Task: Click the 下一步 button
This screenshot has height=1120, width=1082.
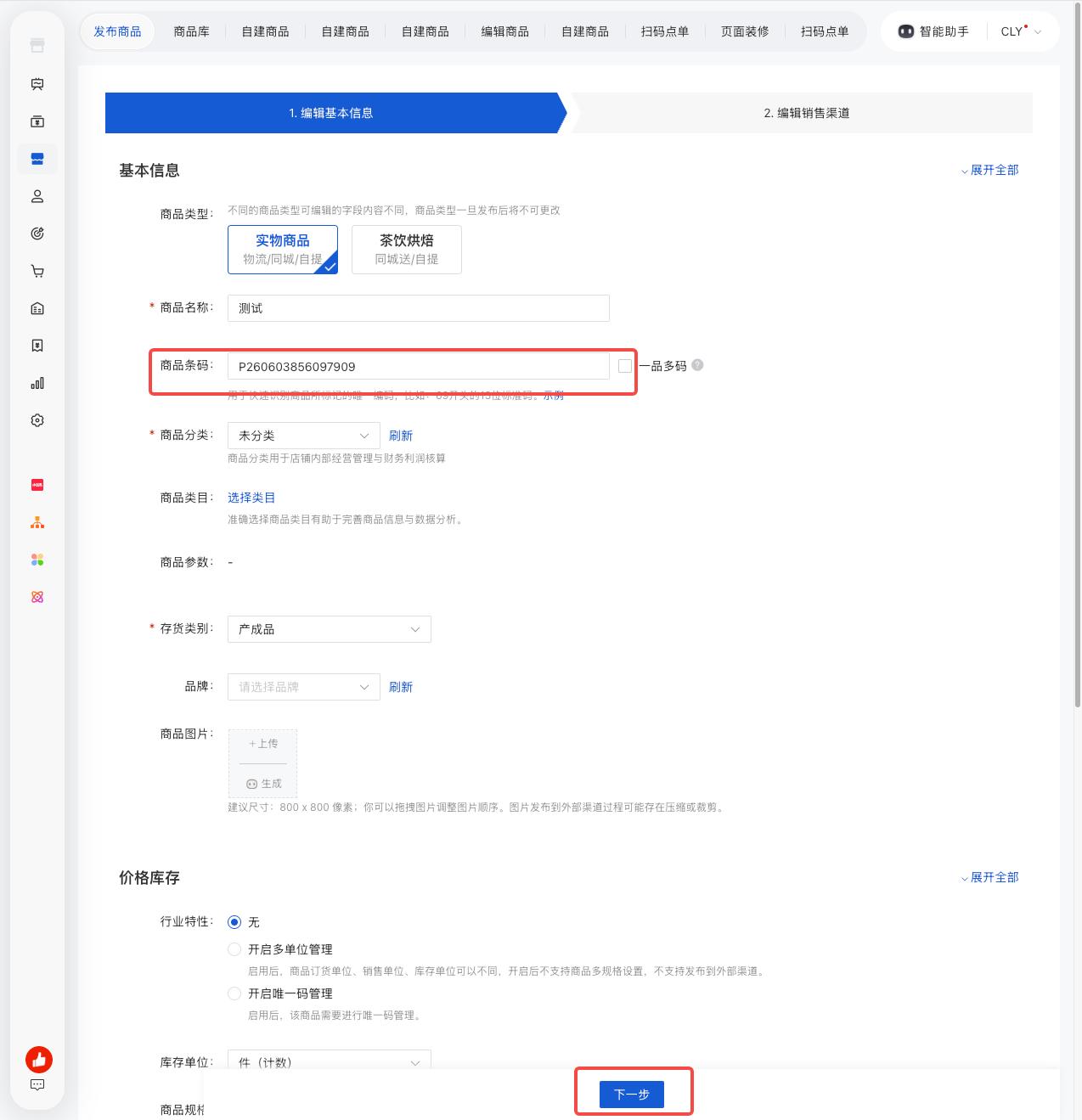Action: [632, 1095]
